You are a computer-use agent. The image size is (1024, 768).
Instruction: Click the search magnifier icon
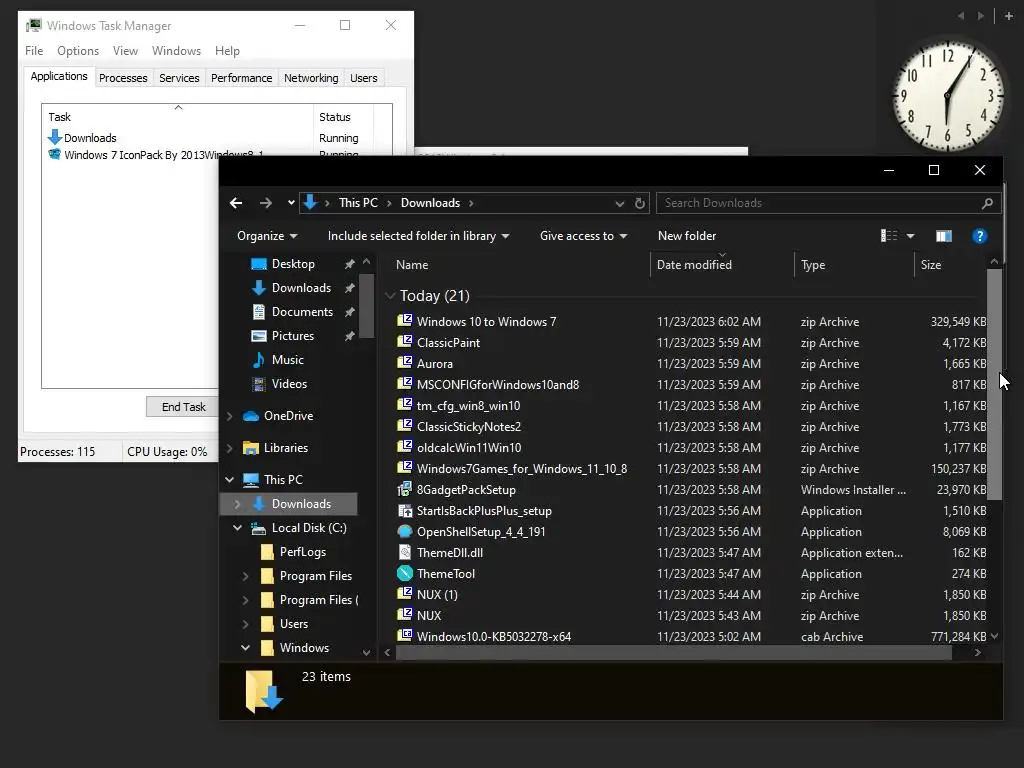pos(987,203)
